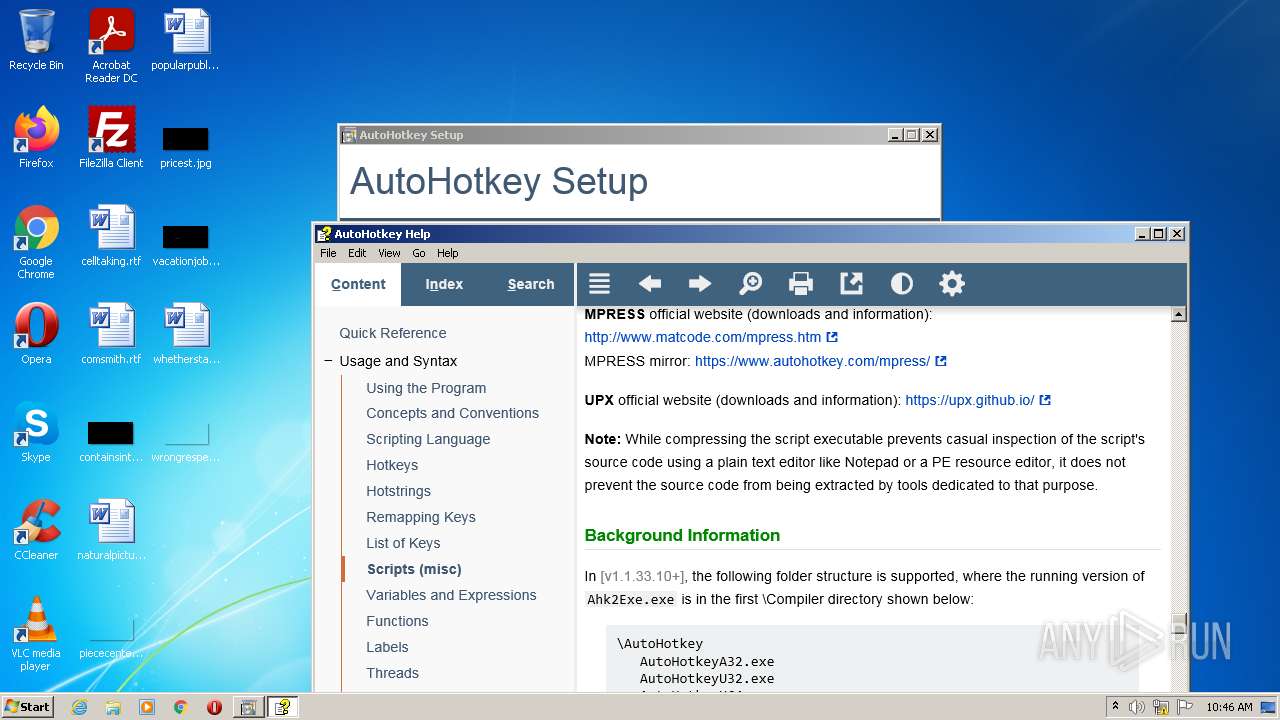Go forward using the right arrow icon
1280x720 pixels.
click(x=700, y=284)
